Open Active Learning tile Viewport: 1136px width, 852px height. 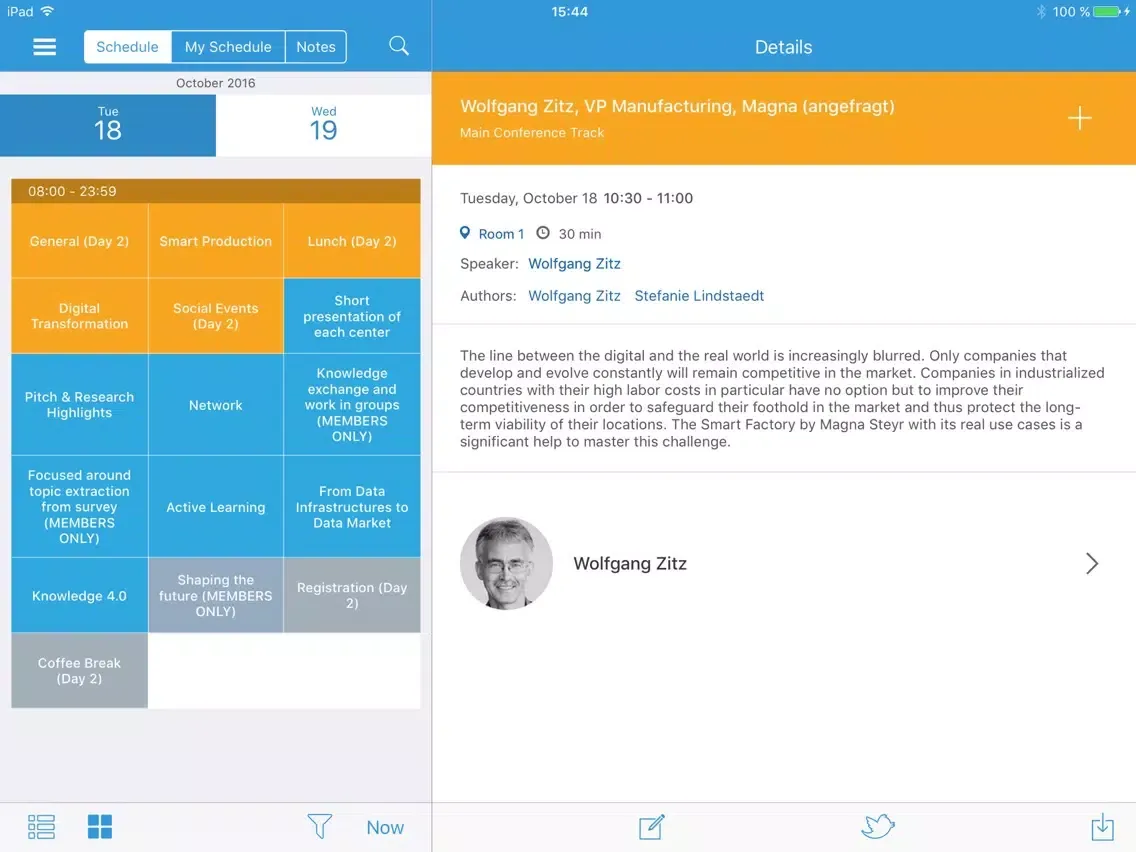(216, 506)
